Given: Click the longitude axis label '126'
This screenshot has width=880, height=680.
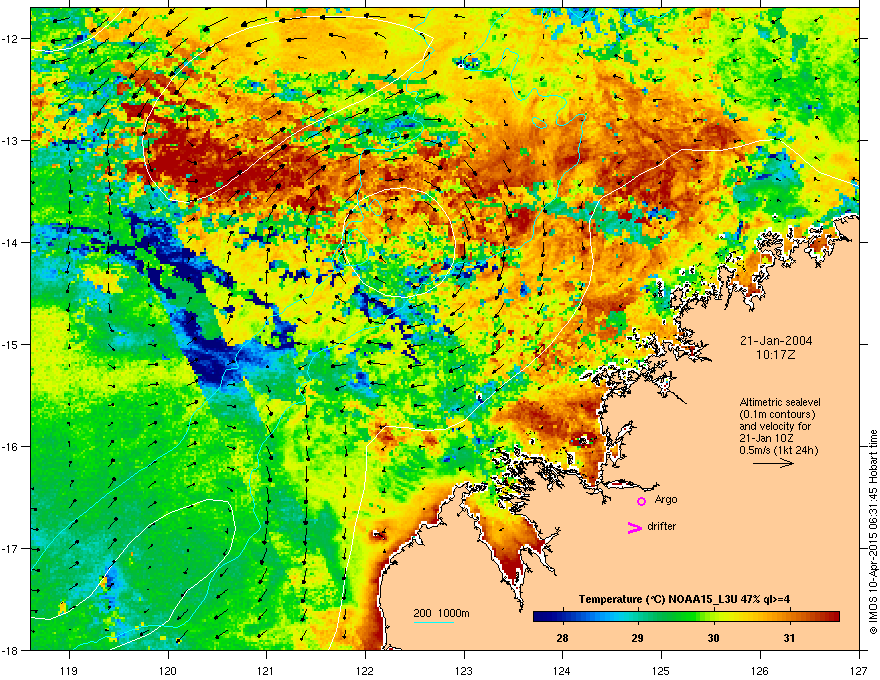Looking at the screenshot, I should coord(760,670).
